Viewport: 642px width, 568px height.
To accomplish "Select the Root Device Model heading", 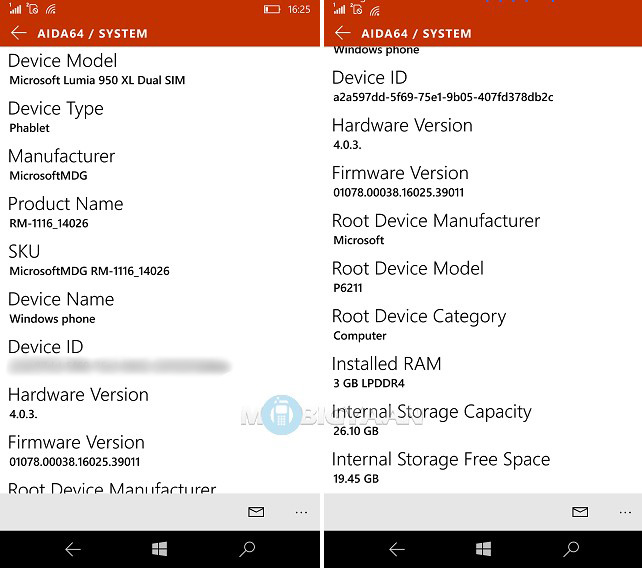I will [x=408, y=268].
